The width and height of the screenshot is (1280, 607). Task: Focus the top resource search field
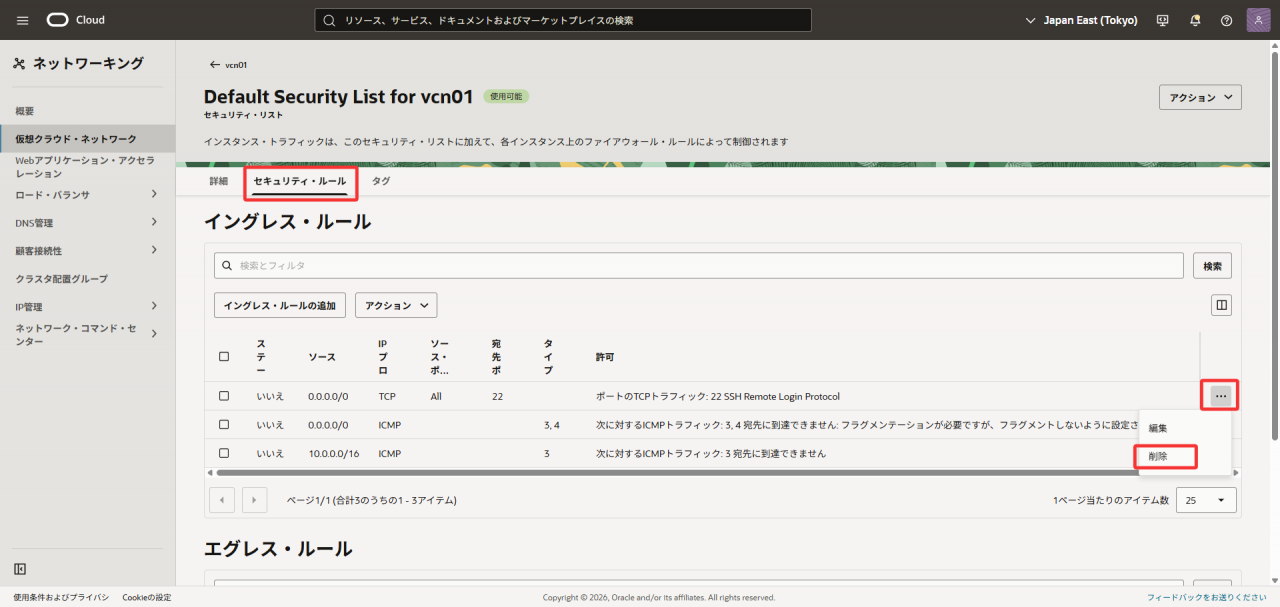(563, 20)
